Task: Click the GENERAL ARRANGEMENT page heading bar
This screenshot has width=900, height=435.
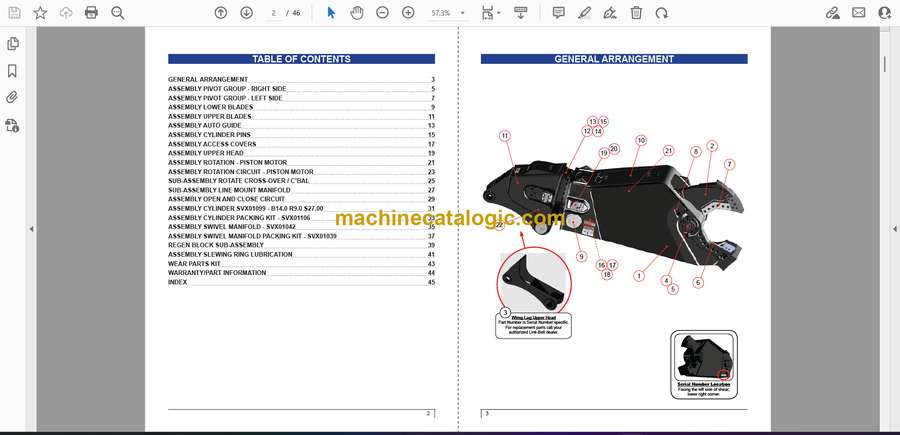Action: point(614,59)
